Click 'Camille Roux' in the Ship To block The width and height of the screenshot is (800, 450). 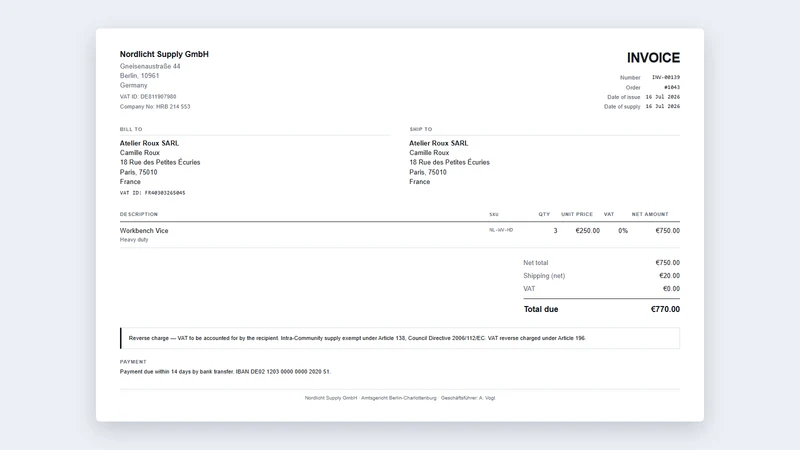pyautogui.click(x=429, y=153)
